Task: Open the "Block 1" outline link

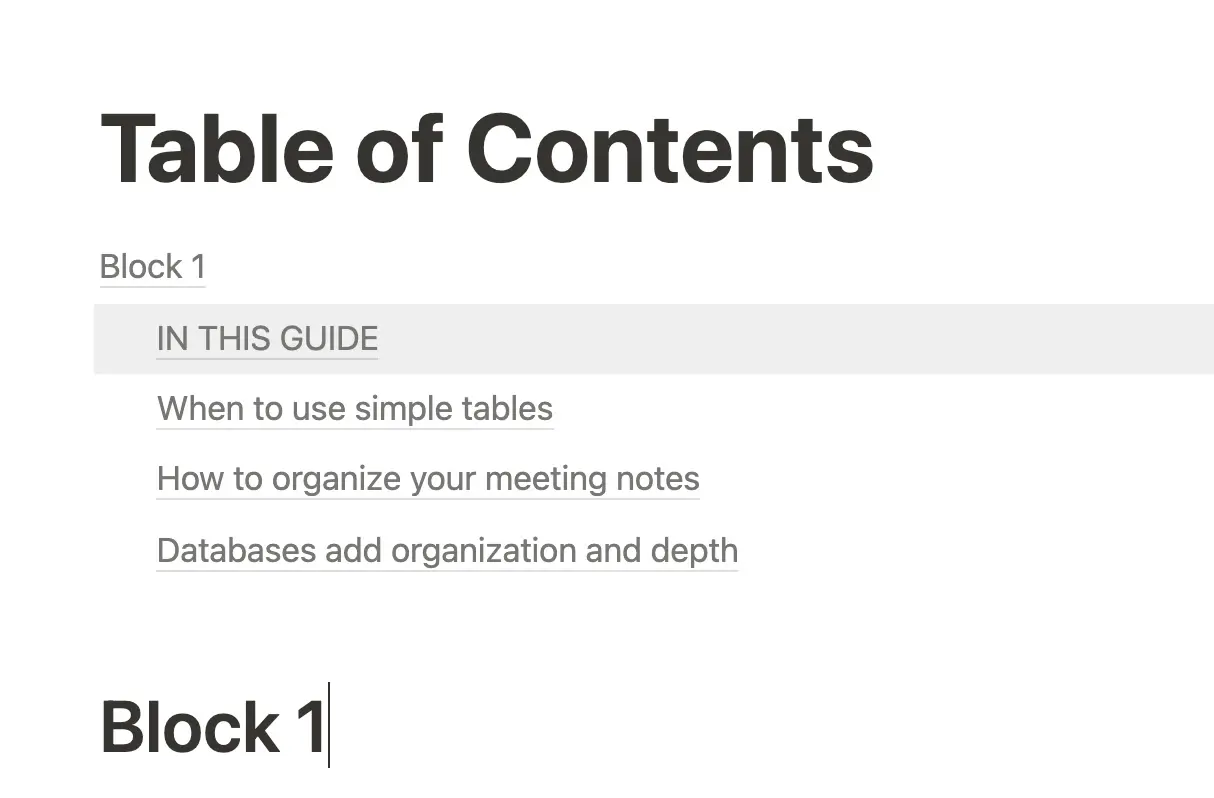Action: click(x=152, y=267)
